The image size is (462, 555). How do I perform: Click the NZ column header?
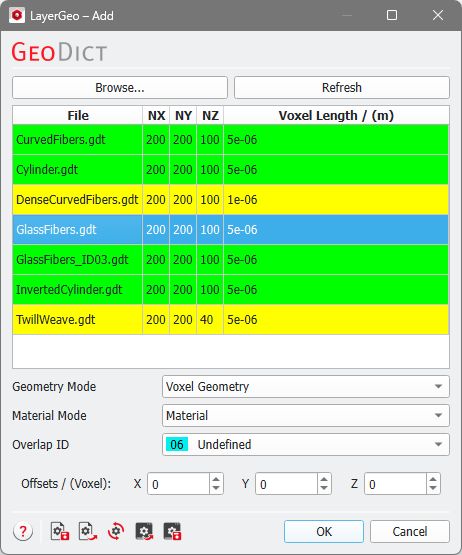click(x=210, y=115)
